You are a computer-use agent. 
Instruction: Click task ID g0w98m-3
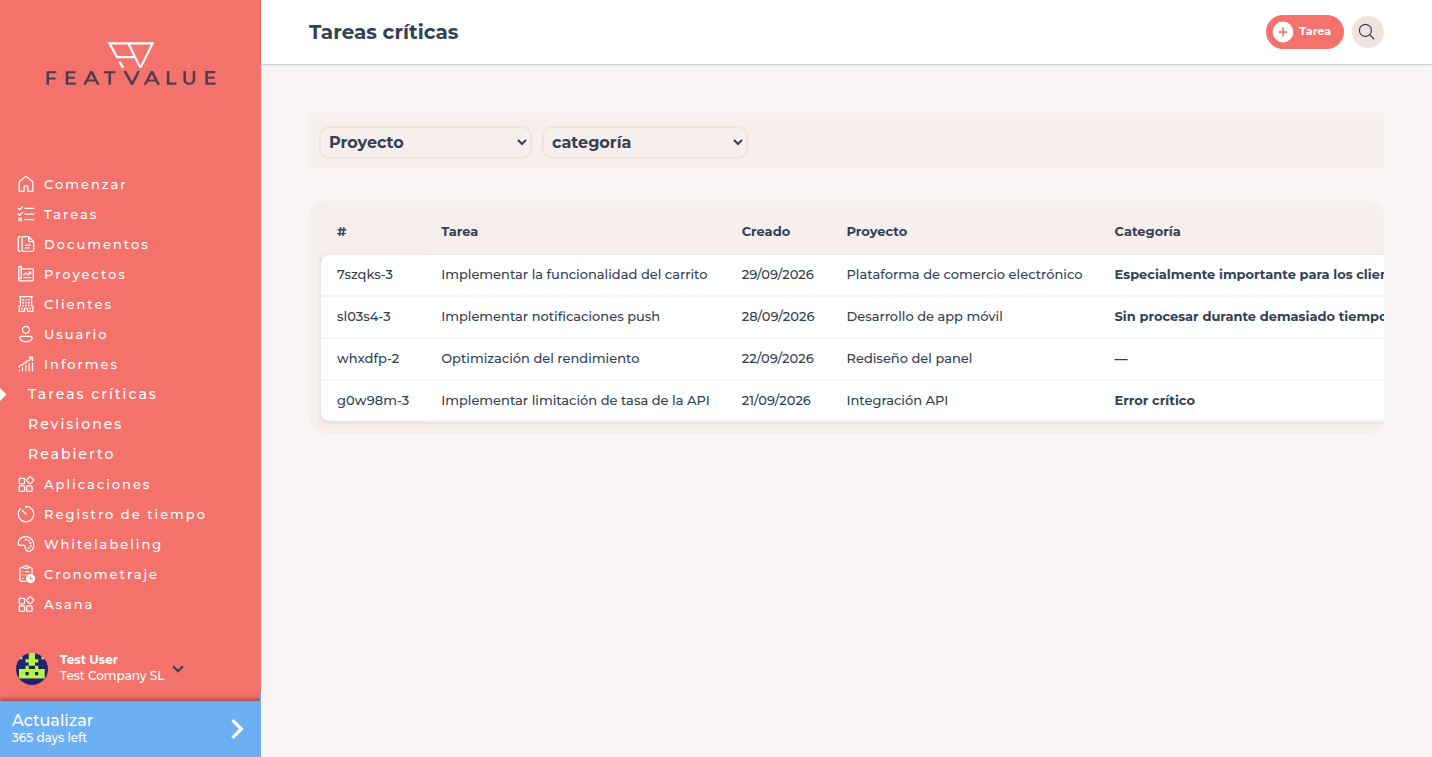[x=373, y=400]
